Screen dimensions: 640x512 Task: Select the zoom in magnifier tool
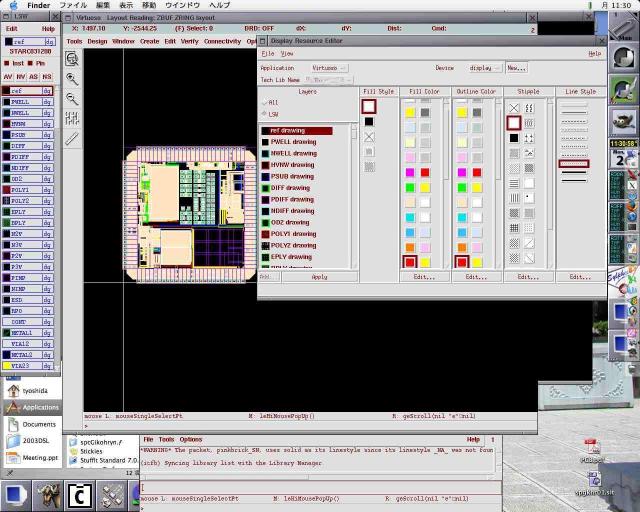click(72, 79)
